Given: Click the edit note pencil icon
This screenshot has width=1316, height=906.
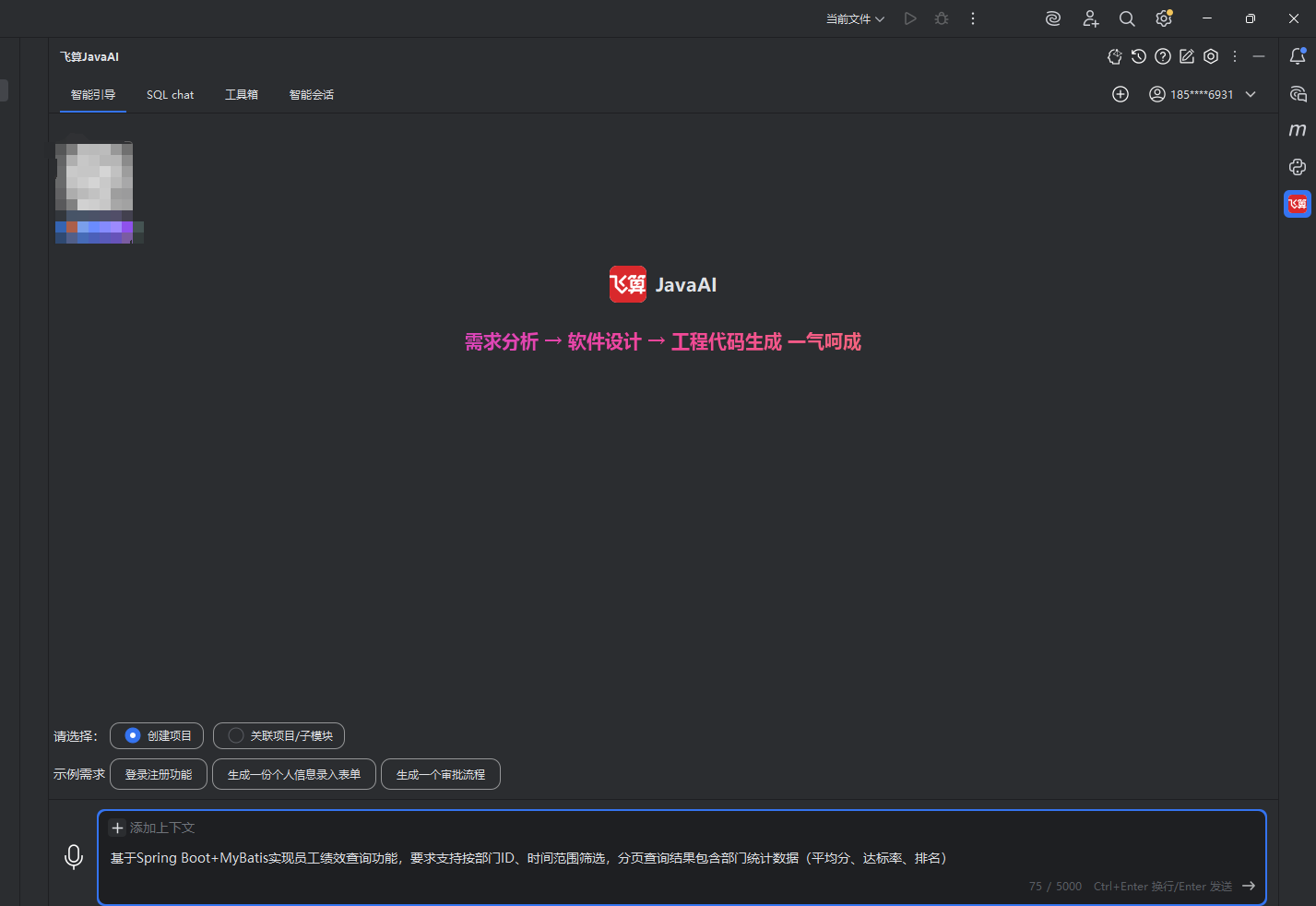Looking at the screenshot, I should click(1187, 56).
